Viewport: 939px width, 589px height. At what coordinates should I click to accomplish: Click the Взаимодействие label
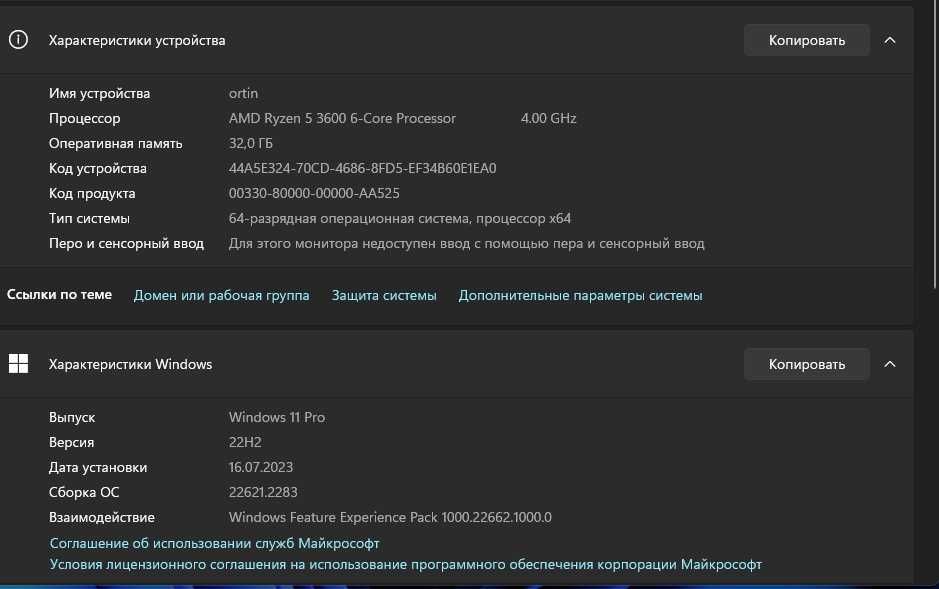[102, 517]
